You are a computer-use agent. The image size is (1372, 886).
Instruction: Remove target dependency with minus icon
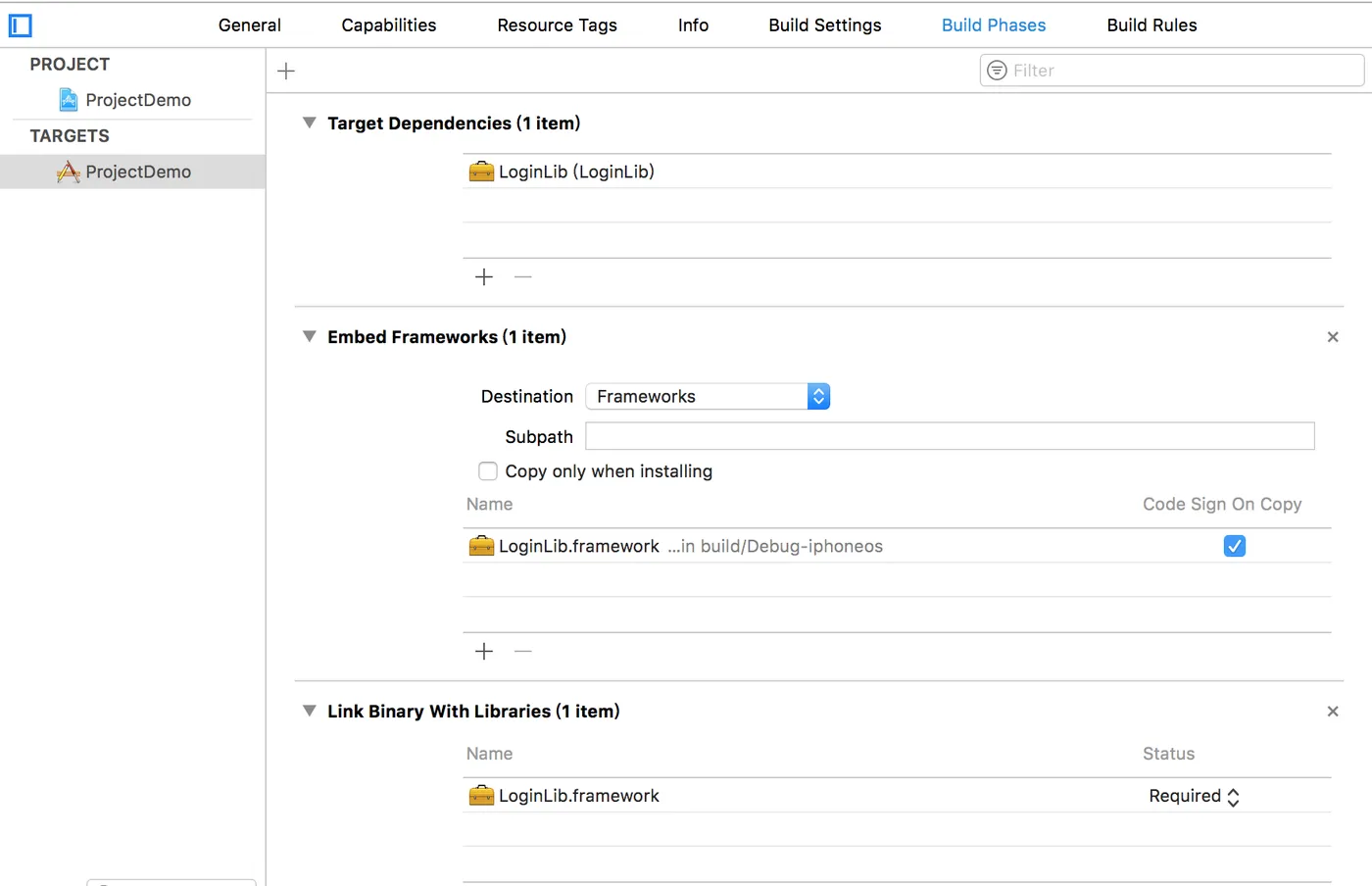click(x=523, y=277)
